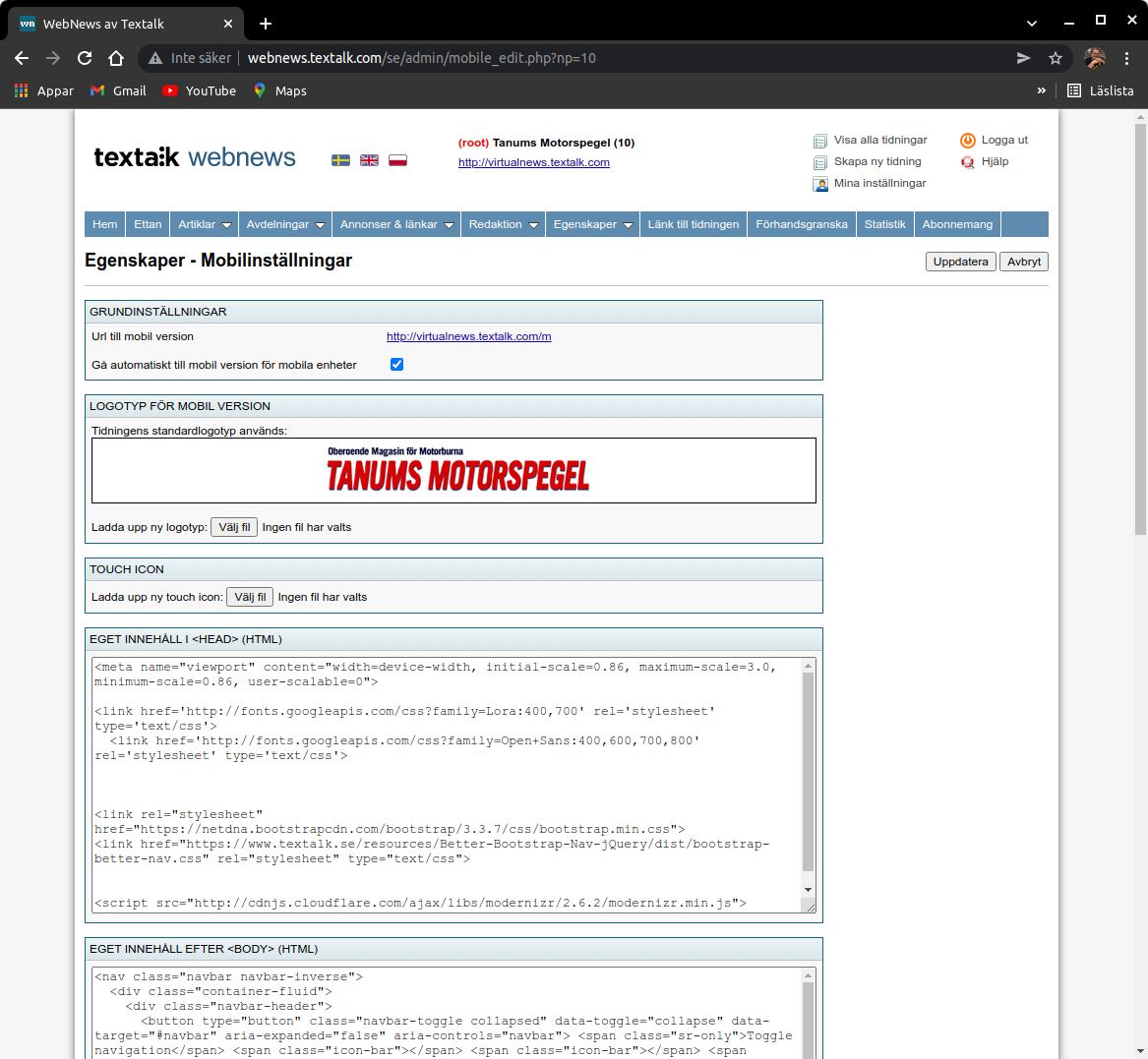This screenshot has width=1148, height=1059.
Task: Click the Skapa ny tidning icon
Action: click(x=820, y=162)
